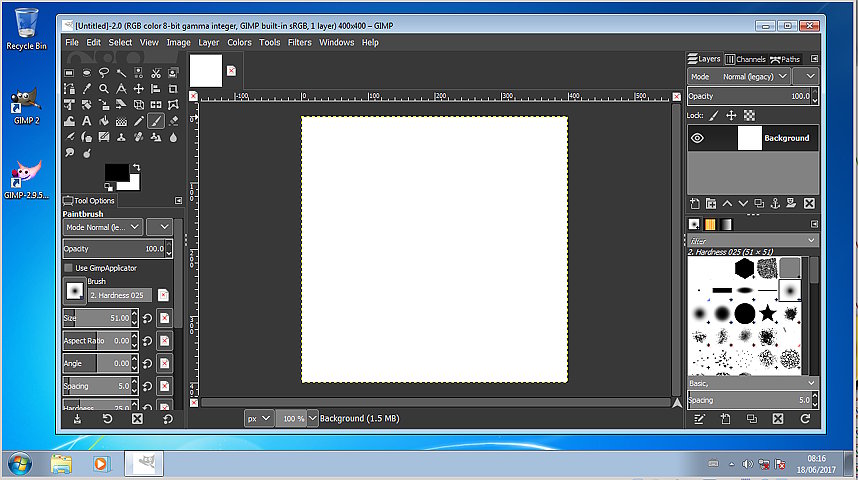
Task: Select the Text tool
Action: 86,121
